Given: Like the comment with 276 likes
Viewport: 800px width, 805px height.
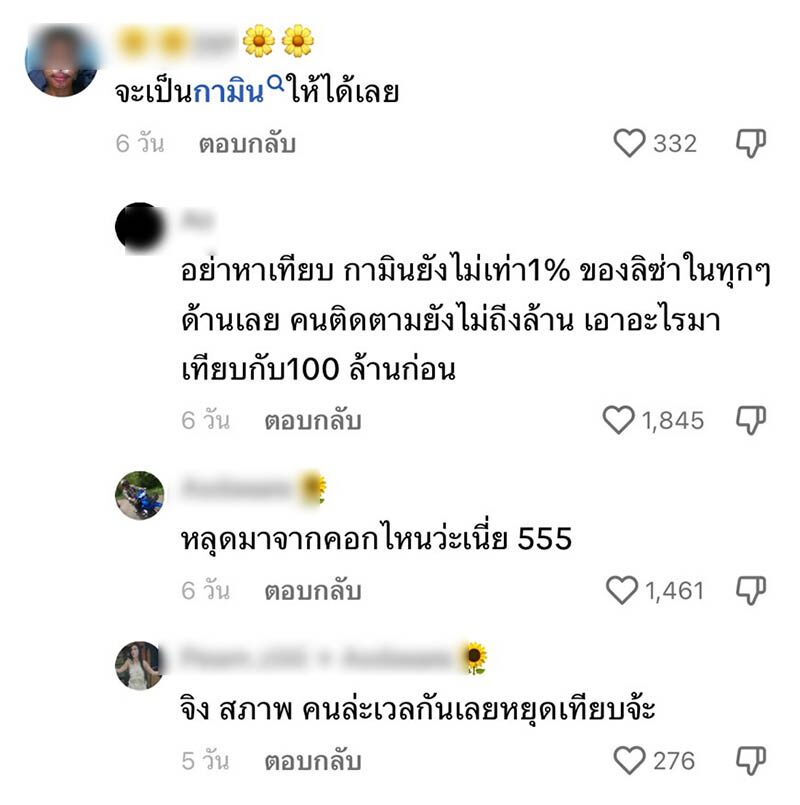Looking at the screenshot, I should tap(630, 760).
